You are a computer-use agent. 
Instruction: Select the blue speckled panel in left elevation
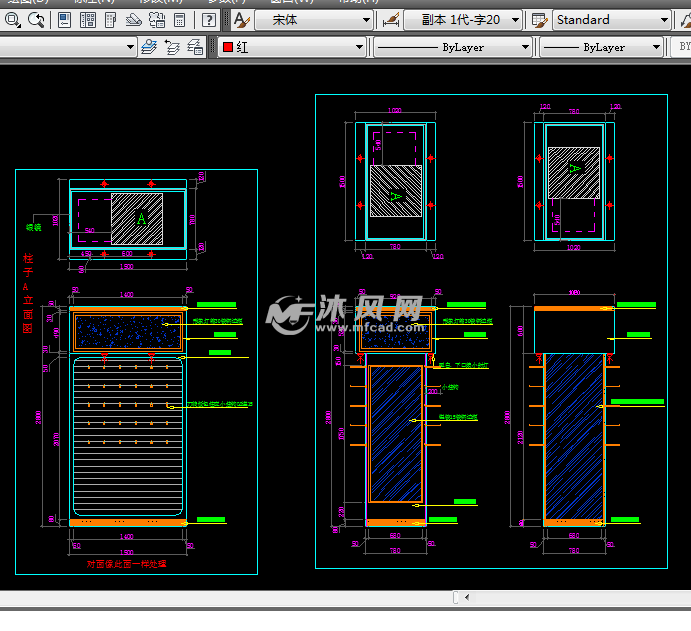[x=128, y=331]
